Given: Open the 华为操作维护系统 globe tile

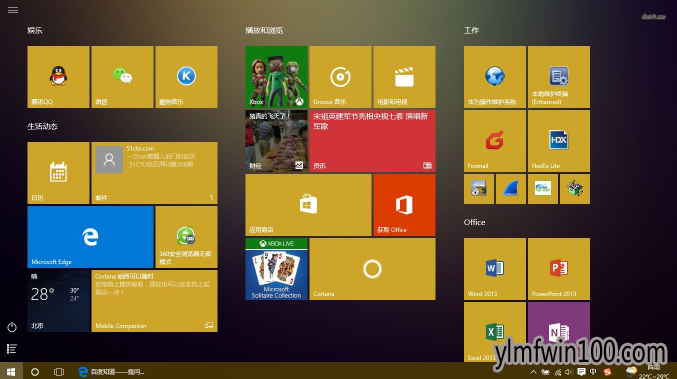Looking at the screenshot, I should point(495,77).
